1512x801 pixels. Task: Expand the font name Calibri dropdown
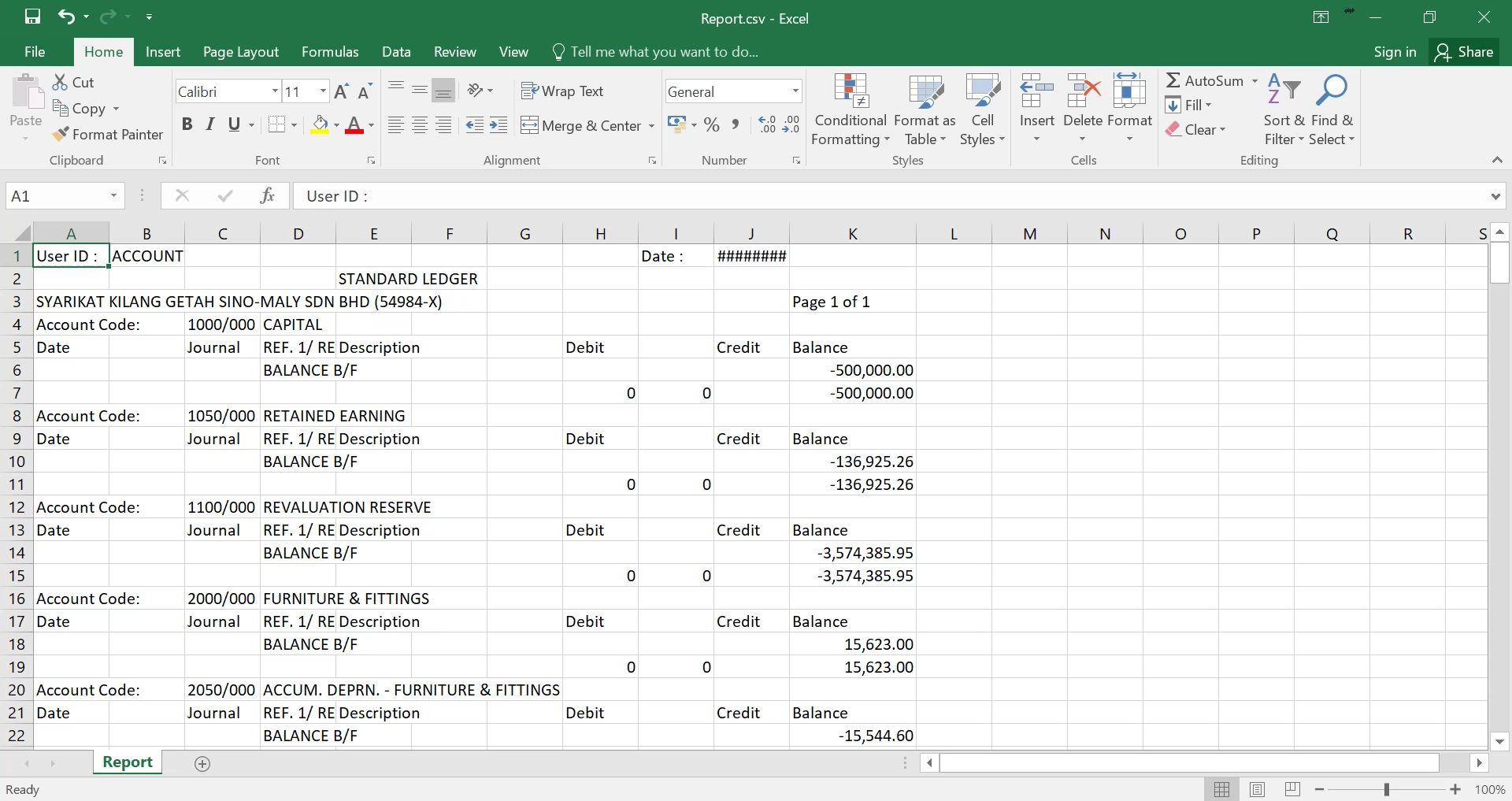pos(275,91)
